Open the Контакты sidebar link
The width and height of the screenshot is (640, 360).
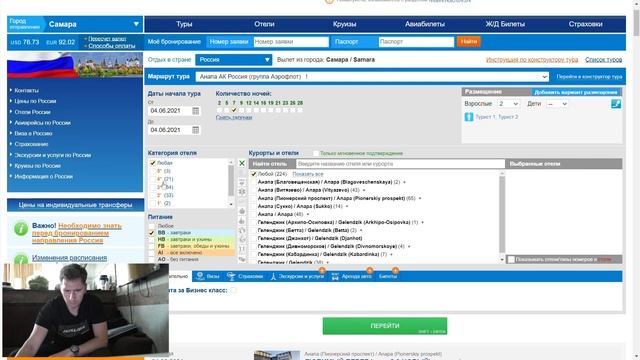click(x=27, y=90)
